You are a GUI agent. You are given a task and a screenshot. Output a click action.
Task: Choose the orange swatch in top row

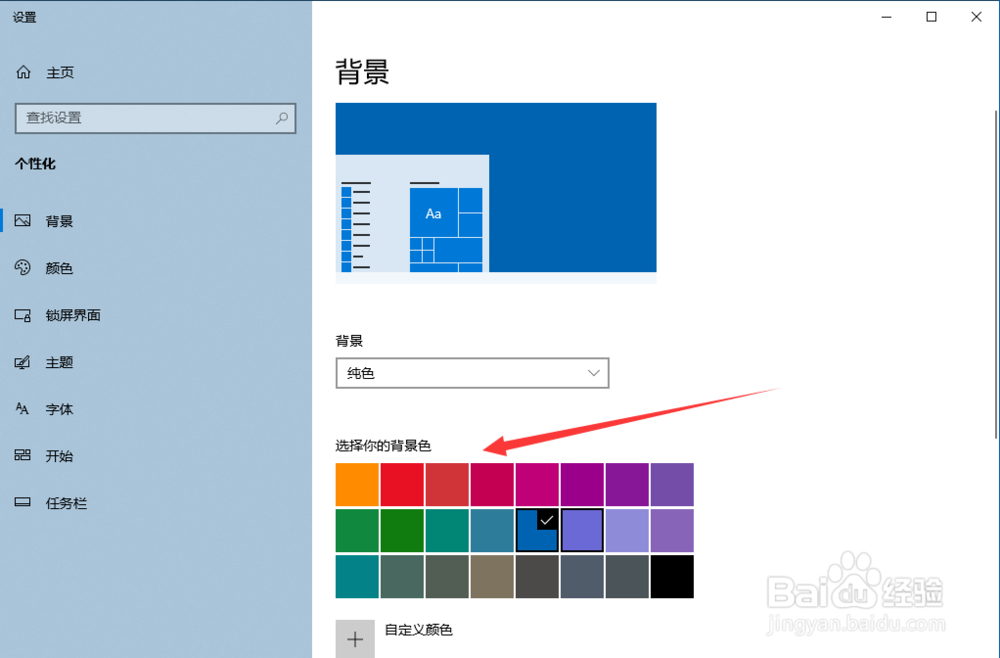pos(356,484)
